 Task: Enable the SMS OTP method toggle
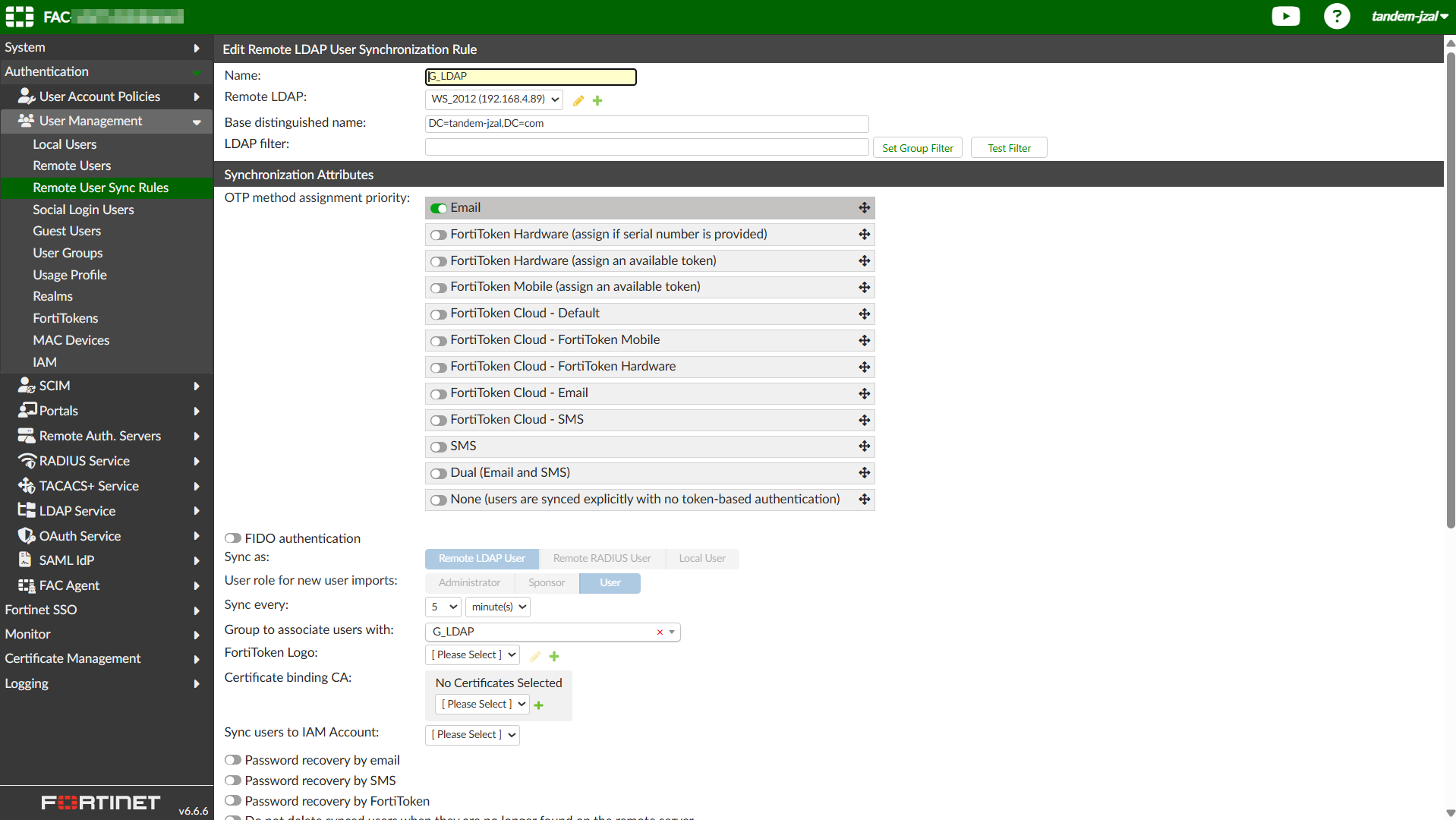point(438,447)
